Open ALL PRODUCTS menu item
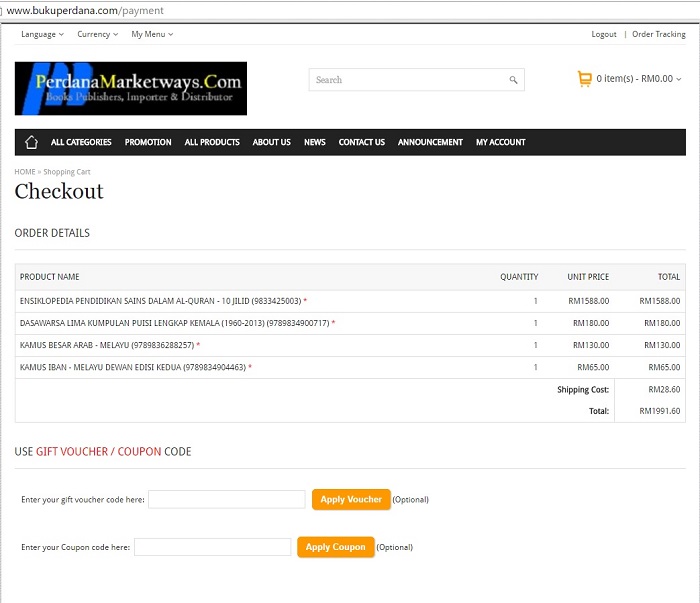Screen dimensions: 700x603 click(212, 142)
